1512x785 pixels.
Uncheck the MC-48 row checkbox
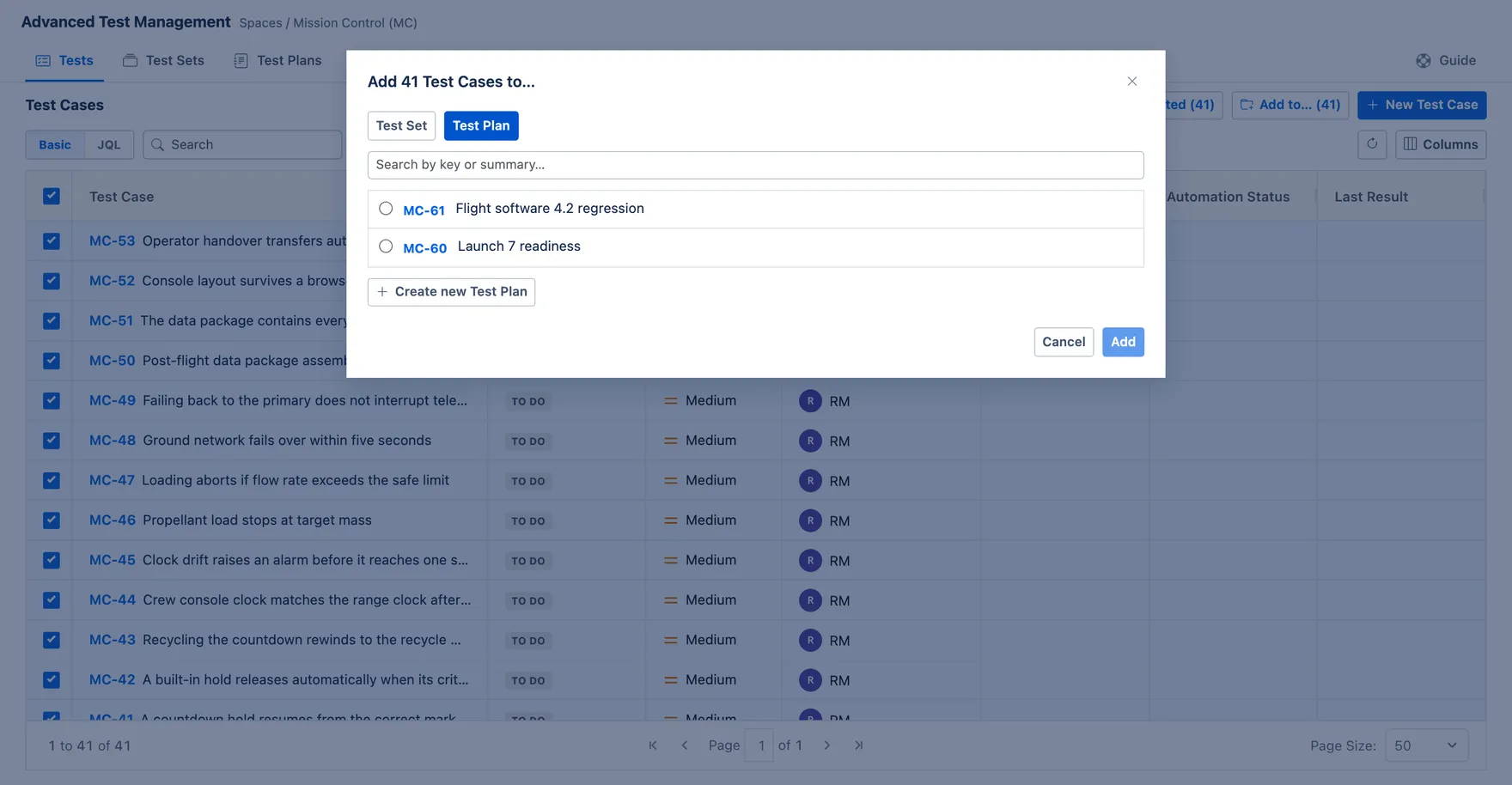(52, 441)
